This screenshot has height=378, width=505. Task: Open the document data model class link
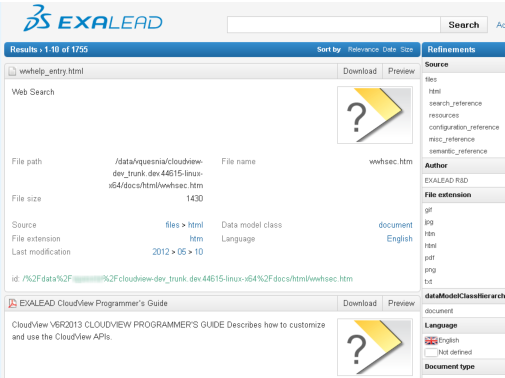coord(395,225)
